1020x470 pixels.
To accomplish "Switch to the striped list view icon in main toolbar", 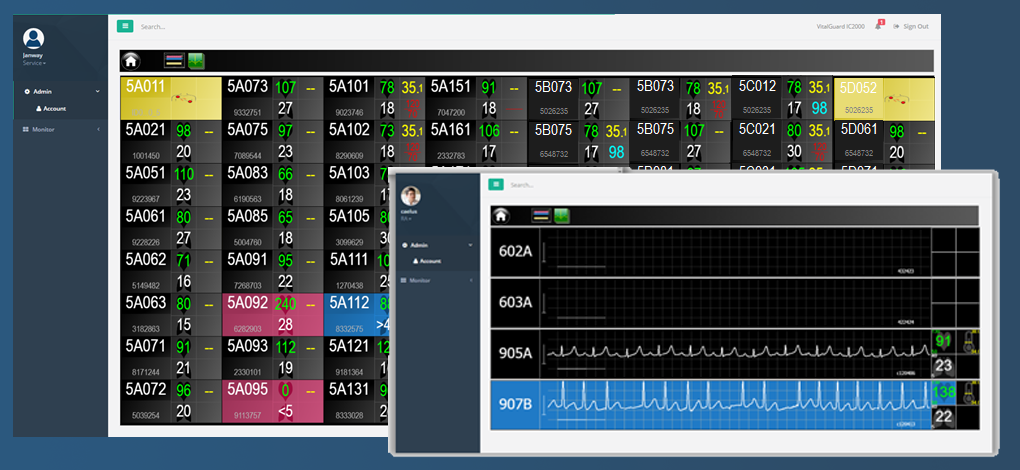I will coord(173,61).
